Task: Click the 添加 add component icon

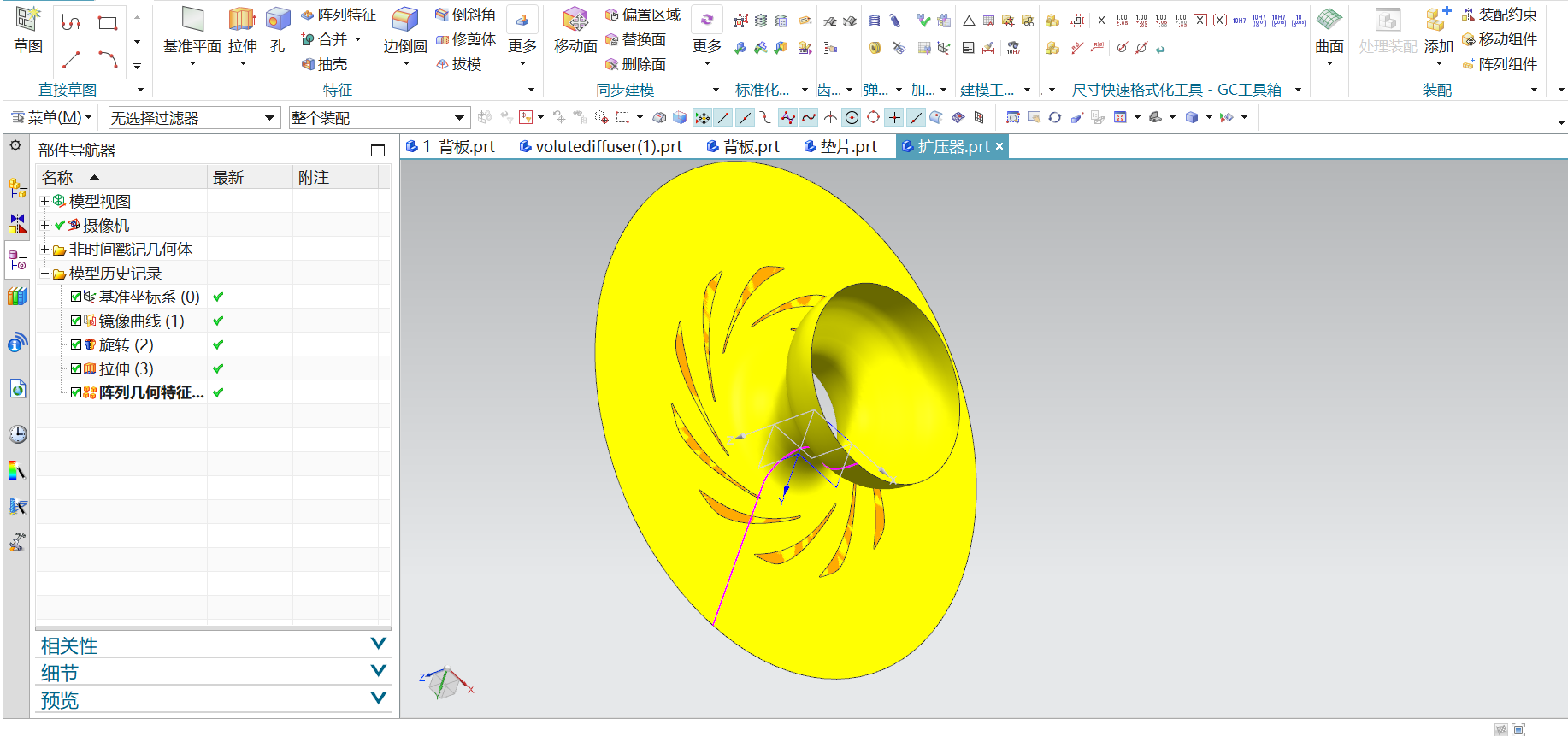Action: 1438,20
